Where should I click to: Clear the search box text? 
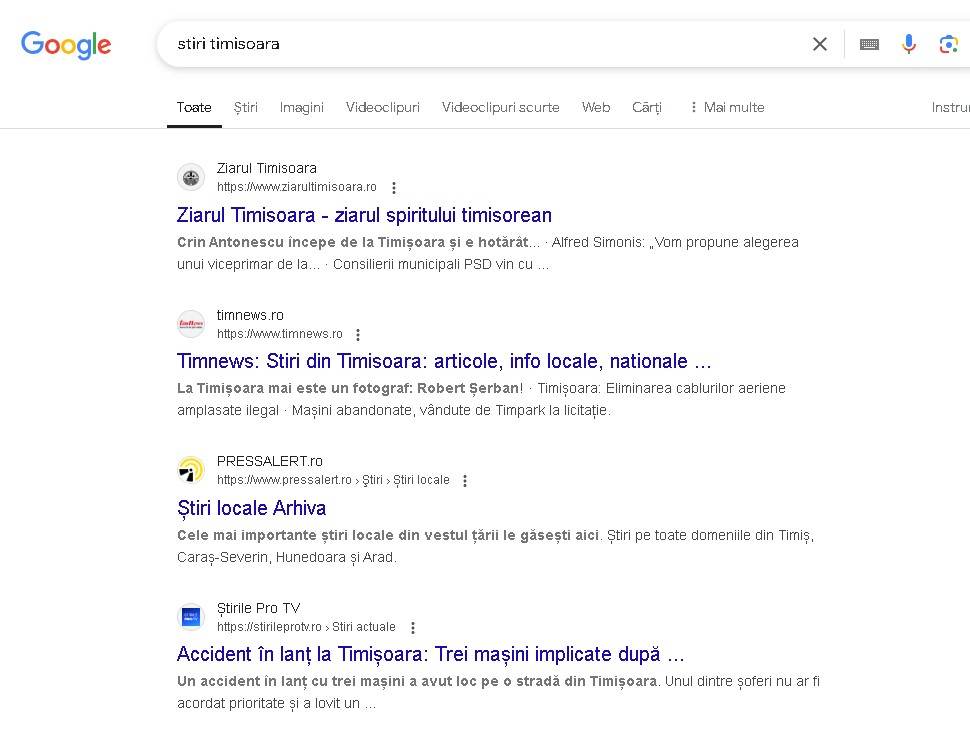tap(820, 44)
